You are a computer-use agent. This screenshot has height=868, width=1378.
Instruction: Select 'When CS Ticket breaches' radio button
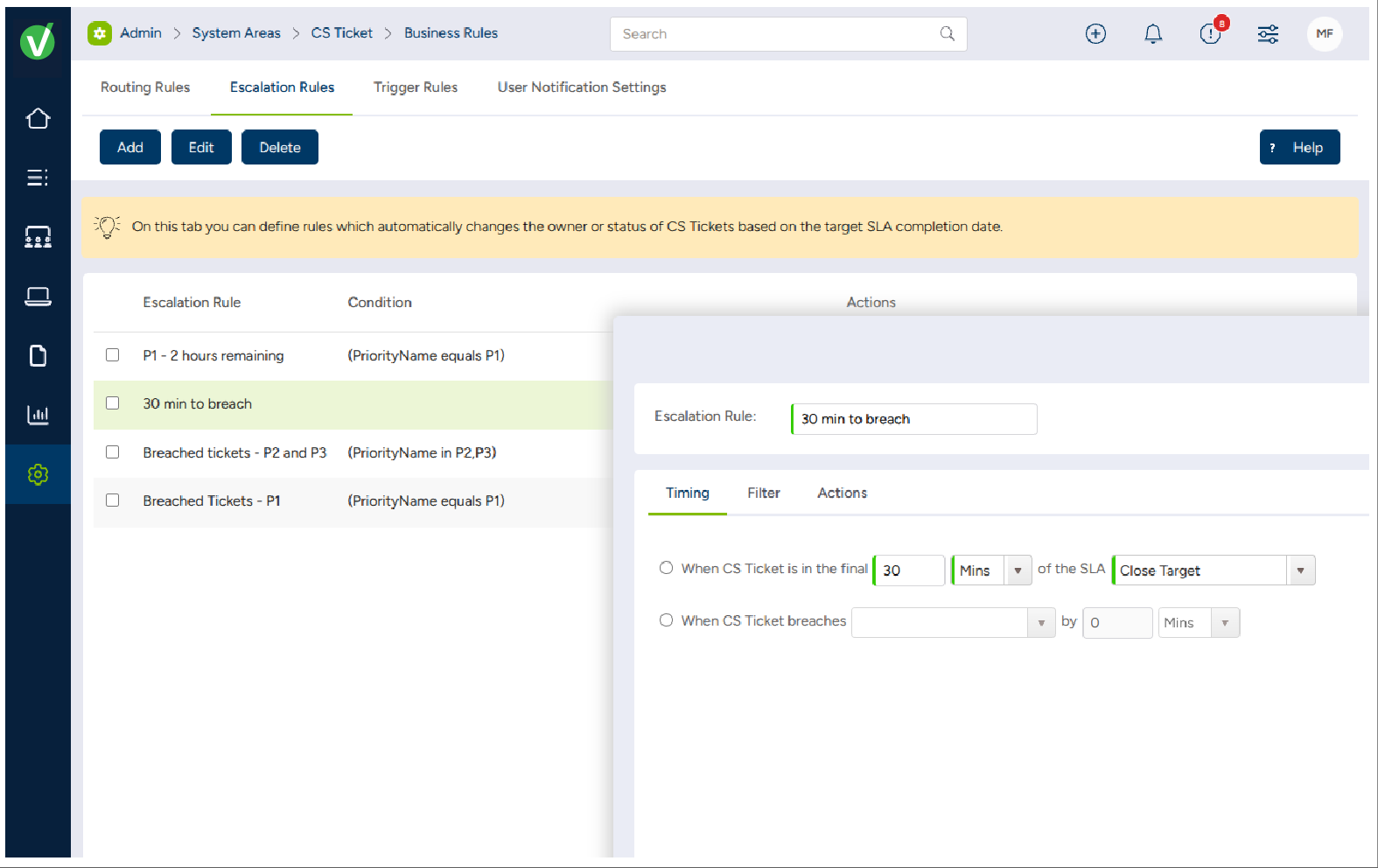(x=666, y=620)
